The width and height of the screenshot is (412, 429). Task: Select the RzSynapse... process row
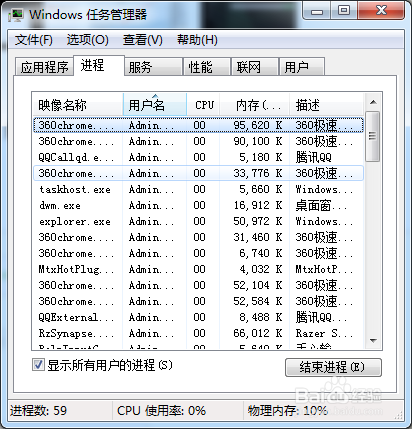tap(198, 333)
